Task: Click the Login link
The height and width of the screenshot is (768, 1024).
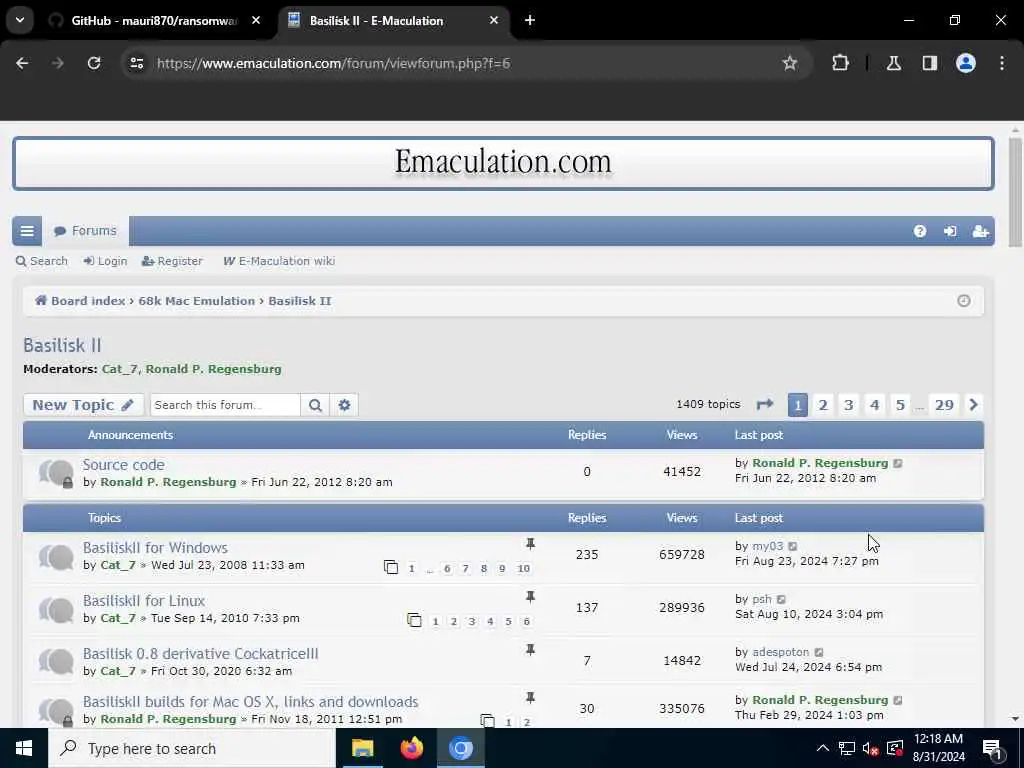Action: pyautogui.click(x=105, y=261)
